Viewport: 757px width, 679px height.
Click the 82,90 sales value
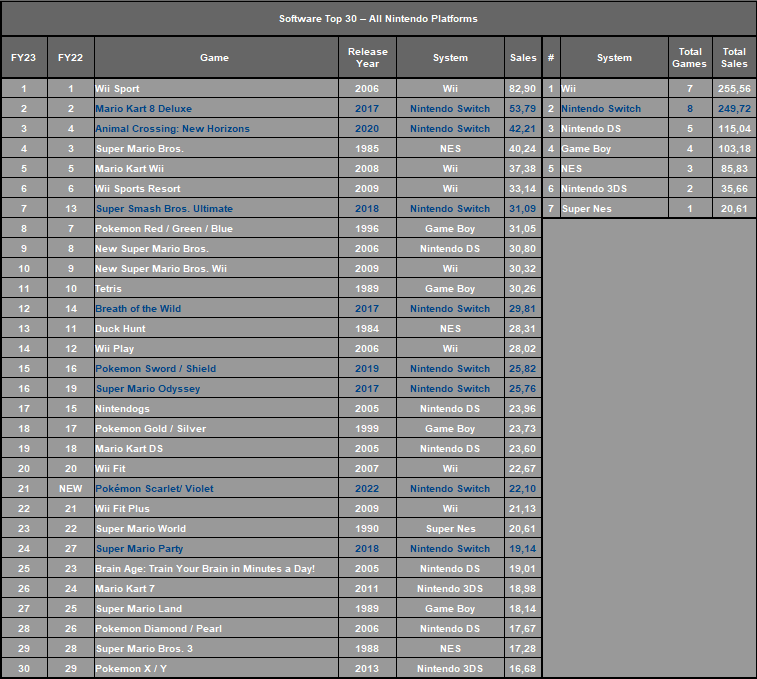point(522,88)
